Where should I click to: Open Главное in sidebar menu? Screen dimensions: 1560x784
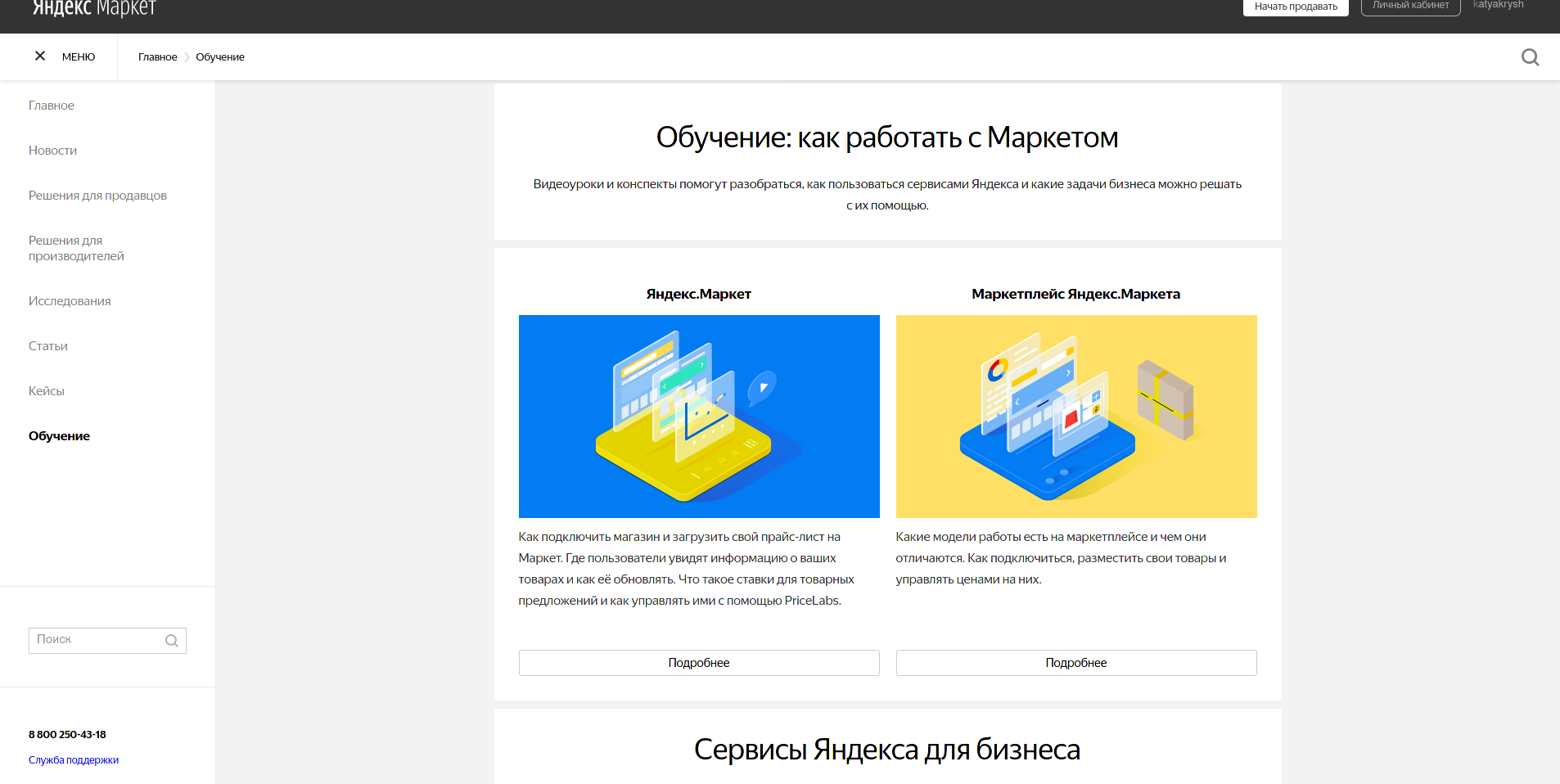pos(52,106)
